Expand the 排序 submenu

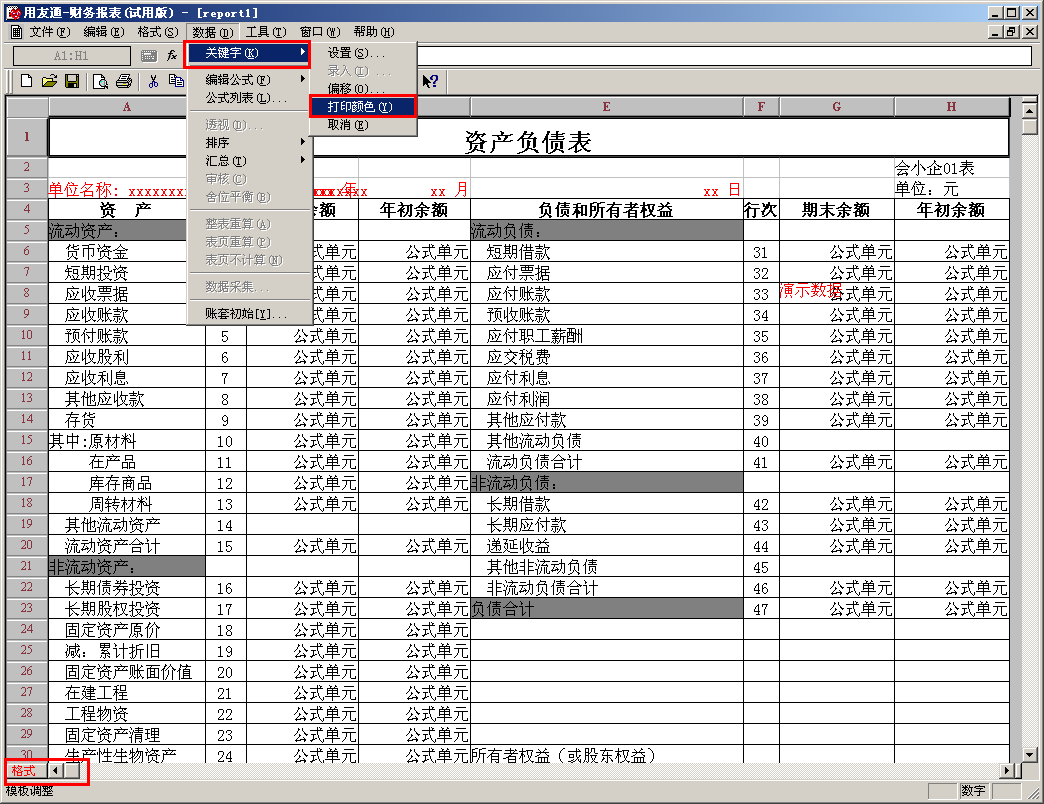[248, 142]
